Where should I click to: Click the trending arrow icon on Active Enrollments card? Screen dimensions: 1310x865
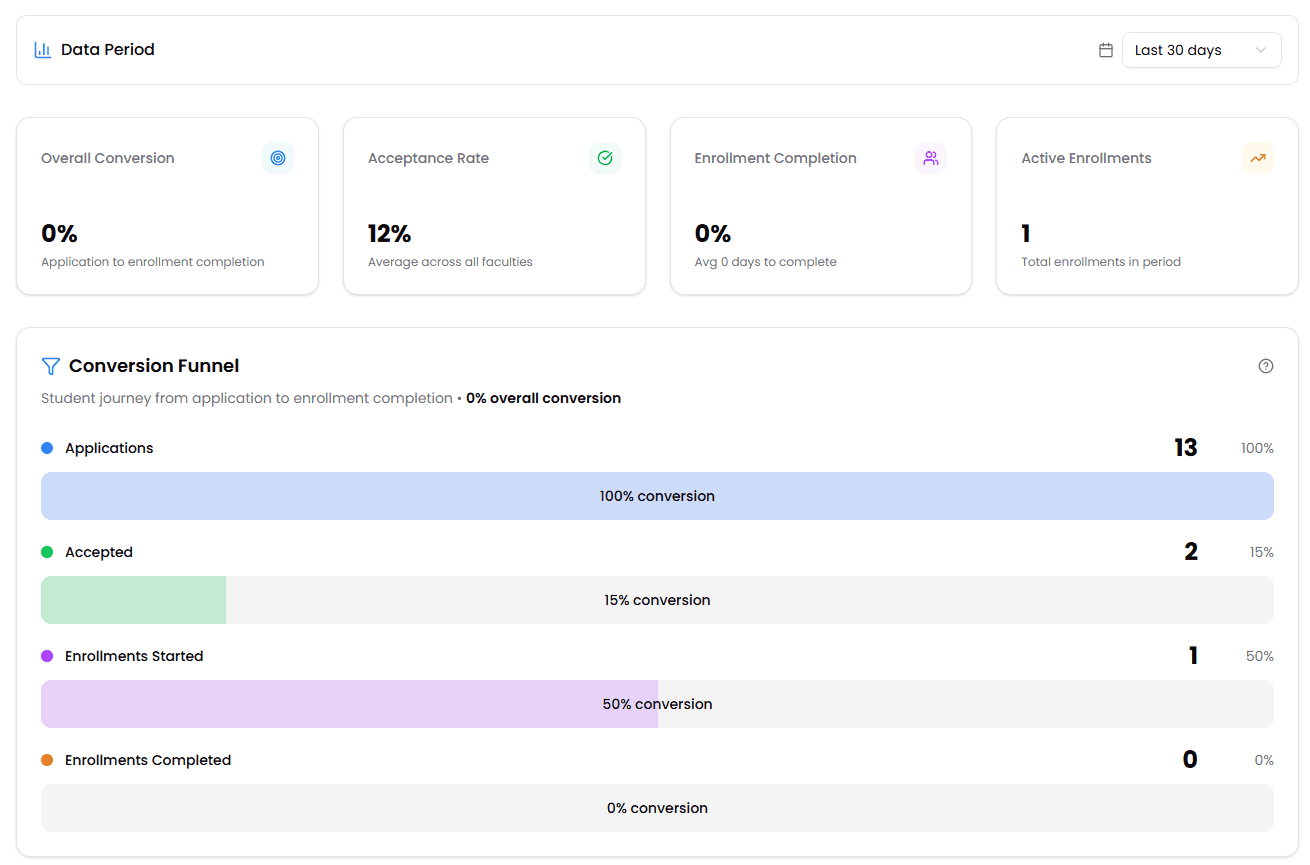1258,158
